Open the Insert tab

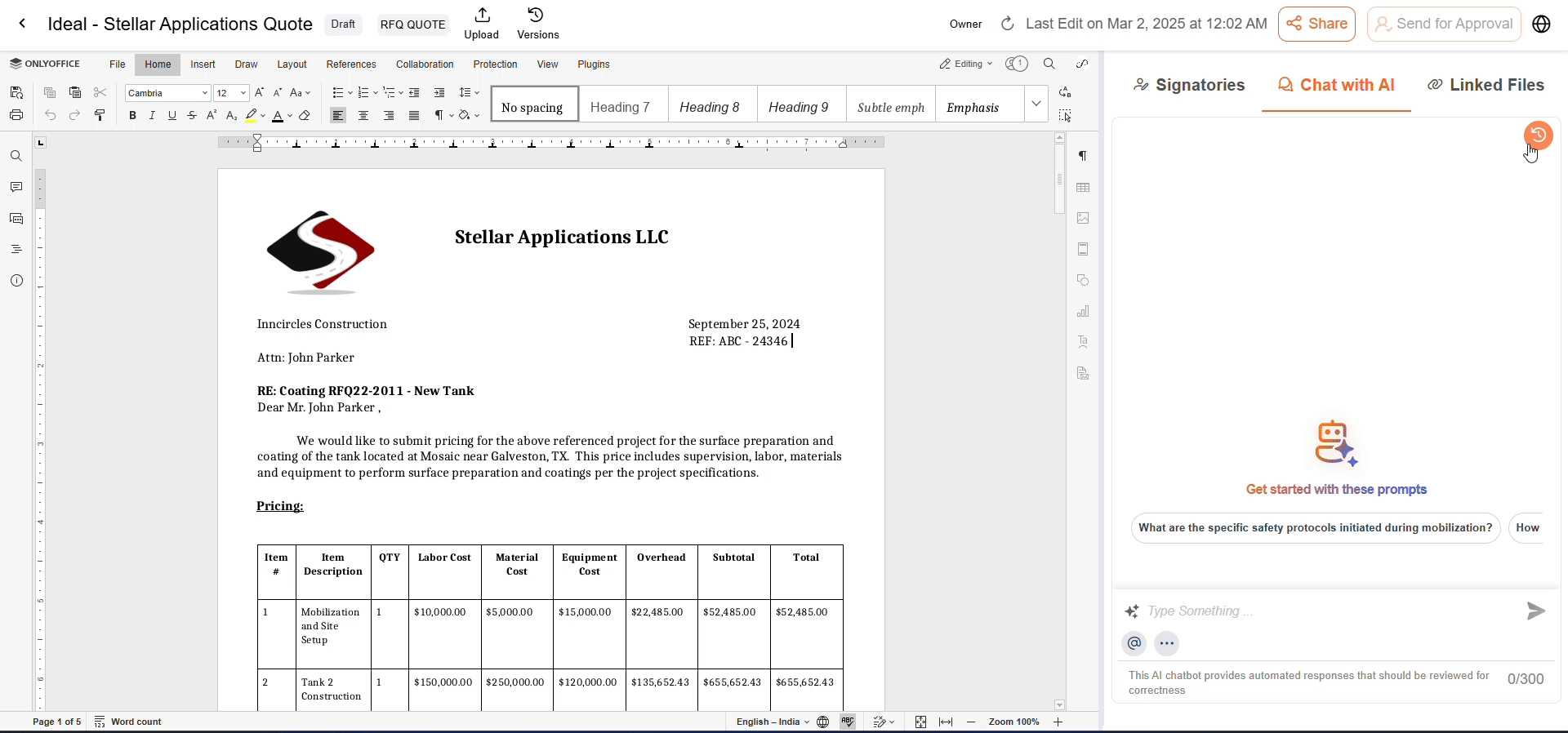203,64
